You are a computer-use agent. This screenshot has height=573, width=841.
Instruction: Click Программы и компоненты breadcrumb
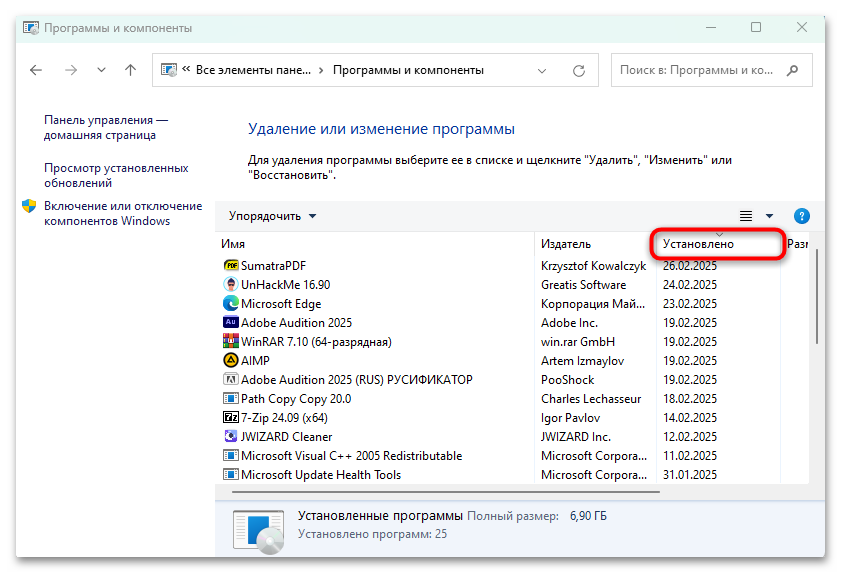408,70
